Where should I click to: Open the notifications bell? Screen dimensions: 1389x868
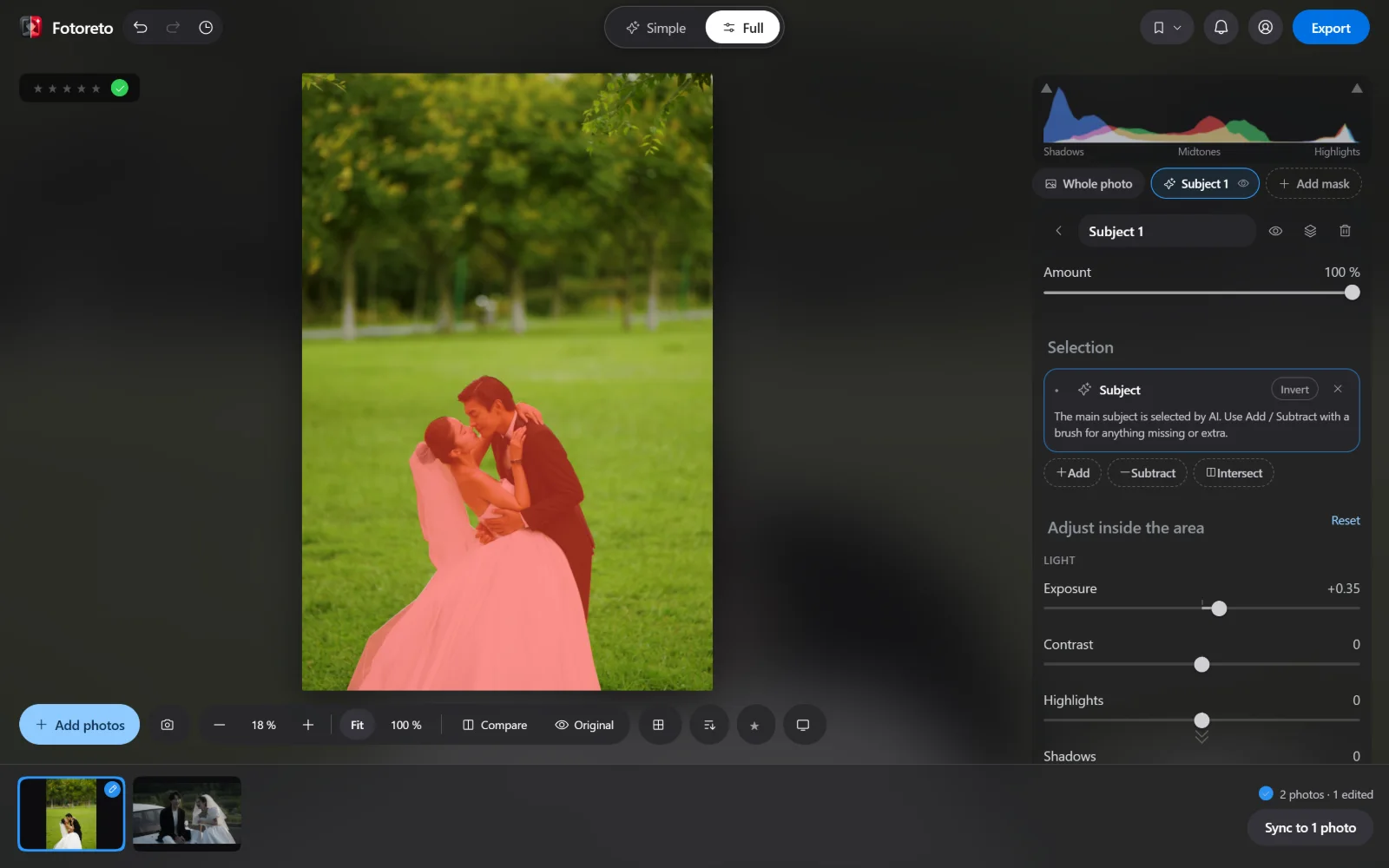click(x=1221, y=28)
